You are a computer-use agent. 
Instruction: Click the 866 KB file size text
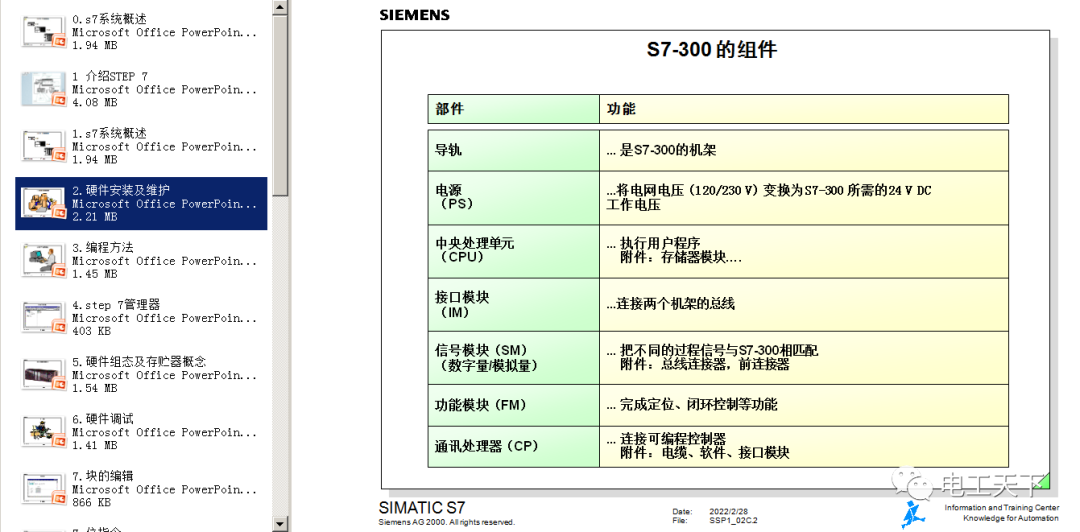[x=92, y=503]
